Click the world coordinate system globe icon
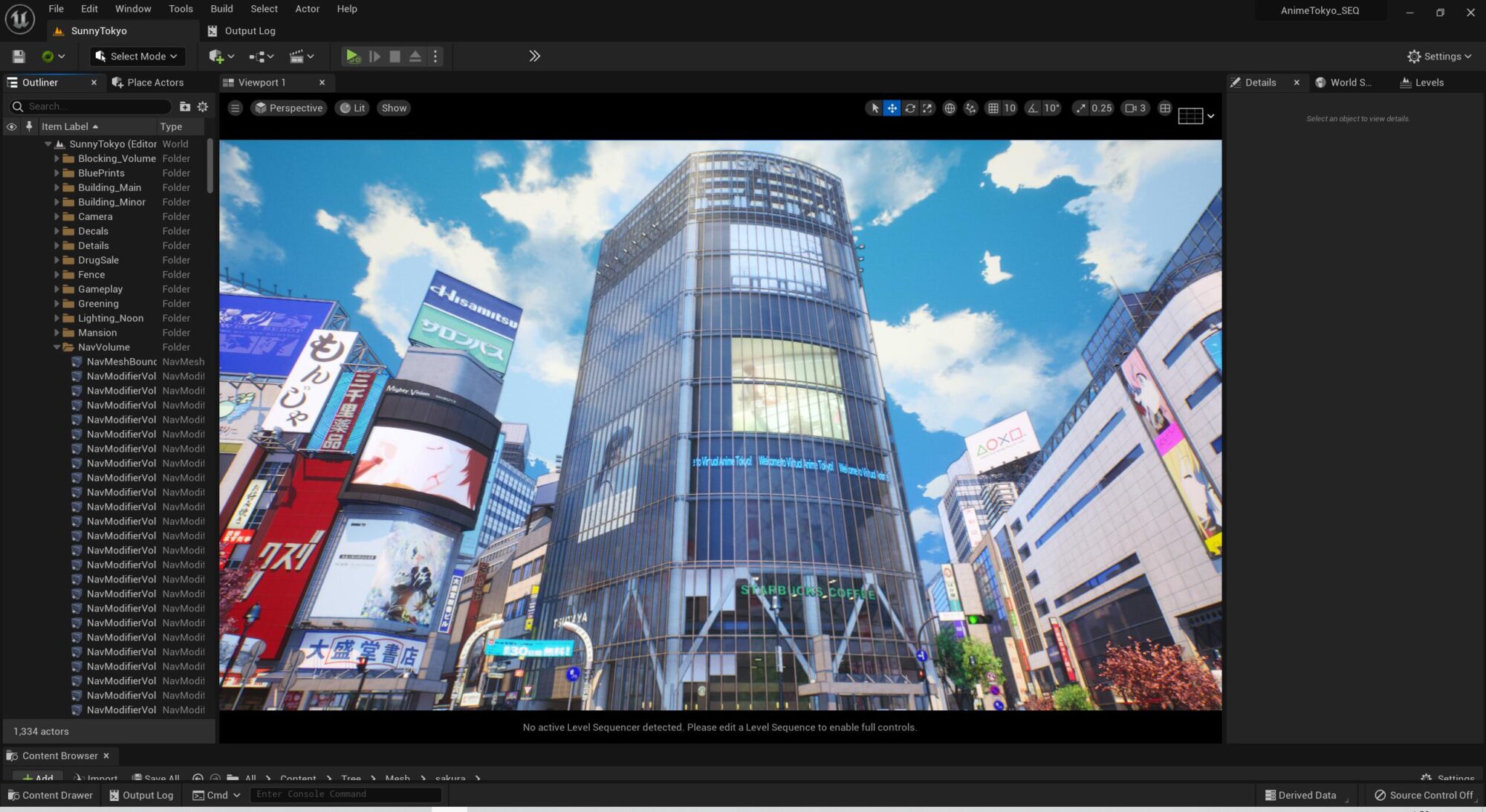Viewport: 1486px width, 812px height. [949, 108]
